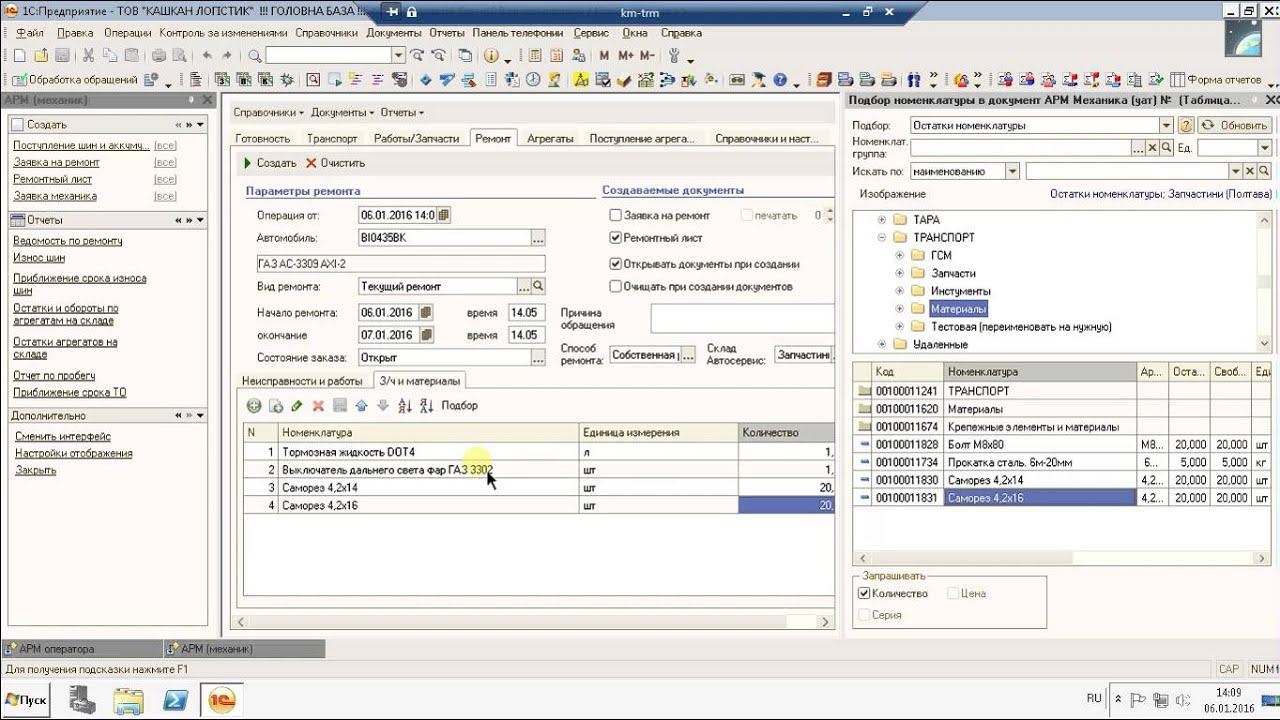Click the Обработка обращений toolbar button

pos(76,80)
